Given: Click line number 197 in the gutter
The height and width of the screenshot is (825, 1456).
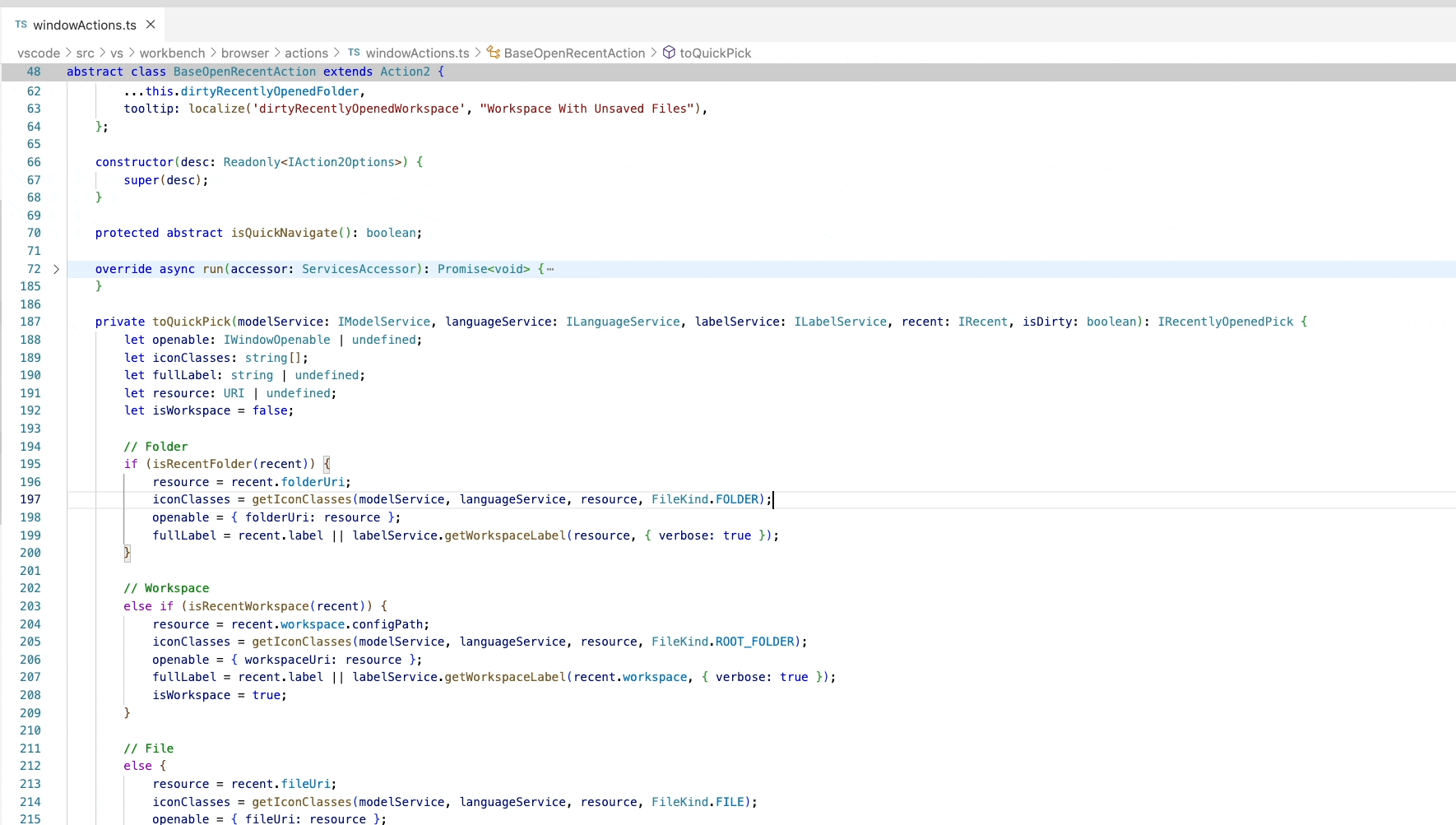Looking at the screenshot, I should [x=30, y=499].
